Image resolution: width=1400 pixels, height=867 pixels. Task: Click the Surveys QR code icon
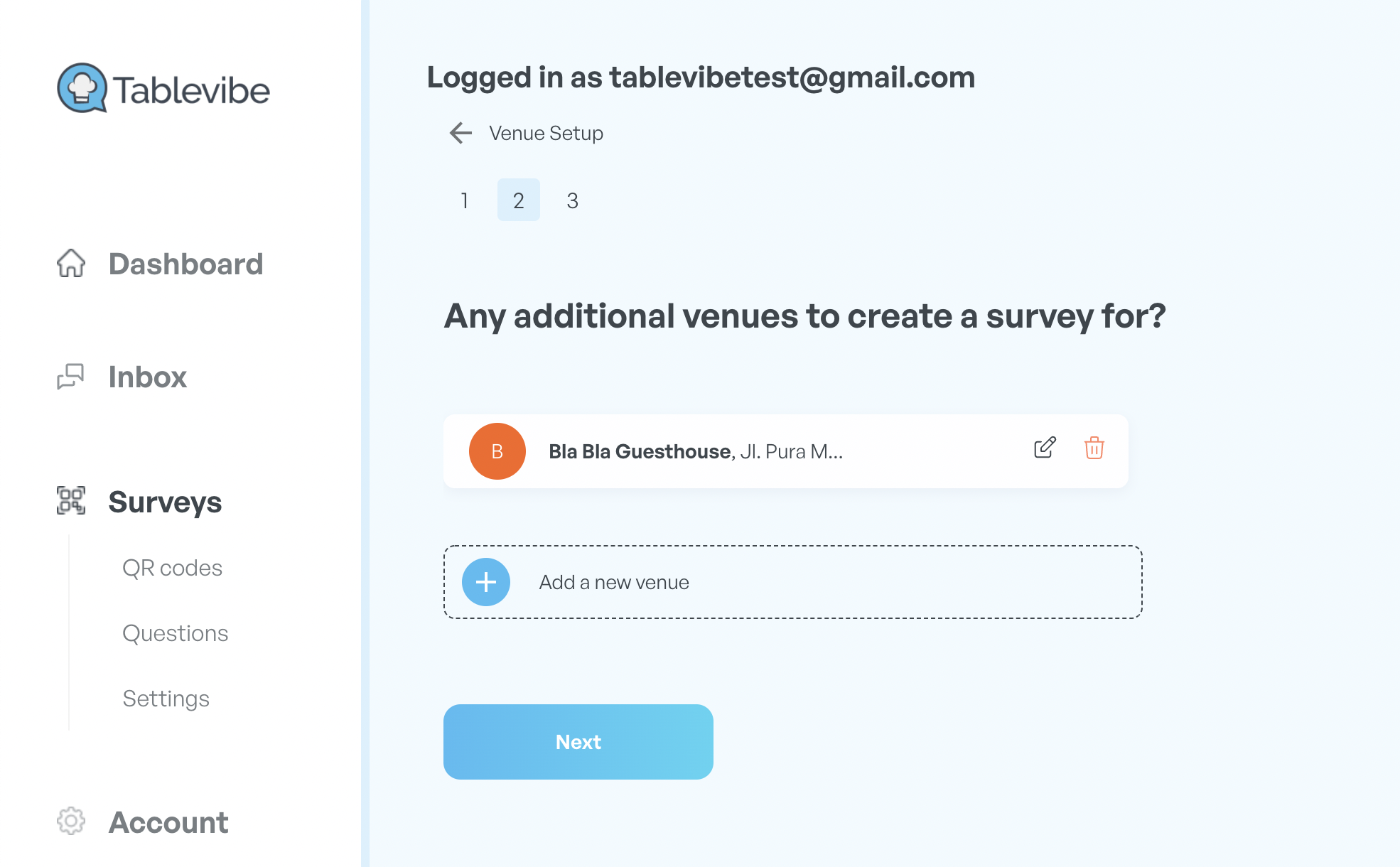tap(71, 501)
